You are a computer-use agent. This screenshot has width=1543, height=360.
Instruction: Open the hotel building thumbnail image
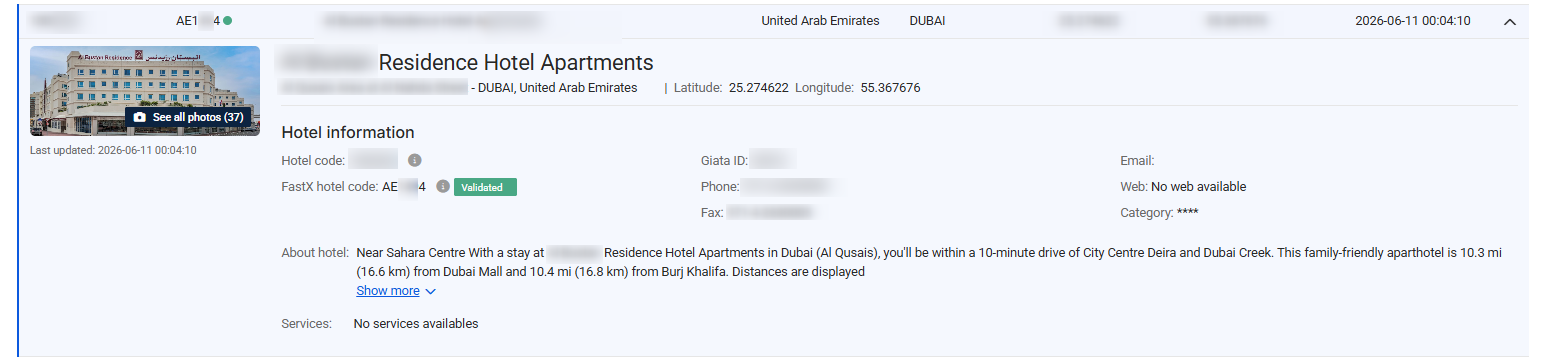coord(145,90)
